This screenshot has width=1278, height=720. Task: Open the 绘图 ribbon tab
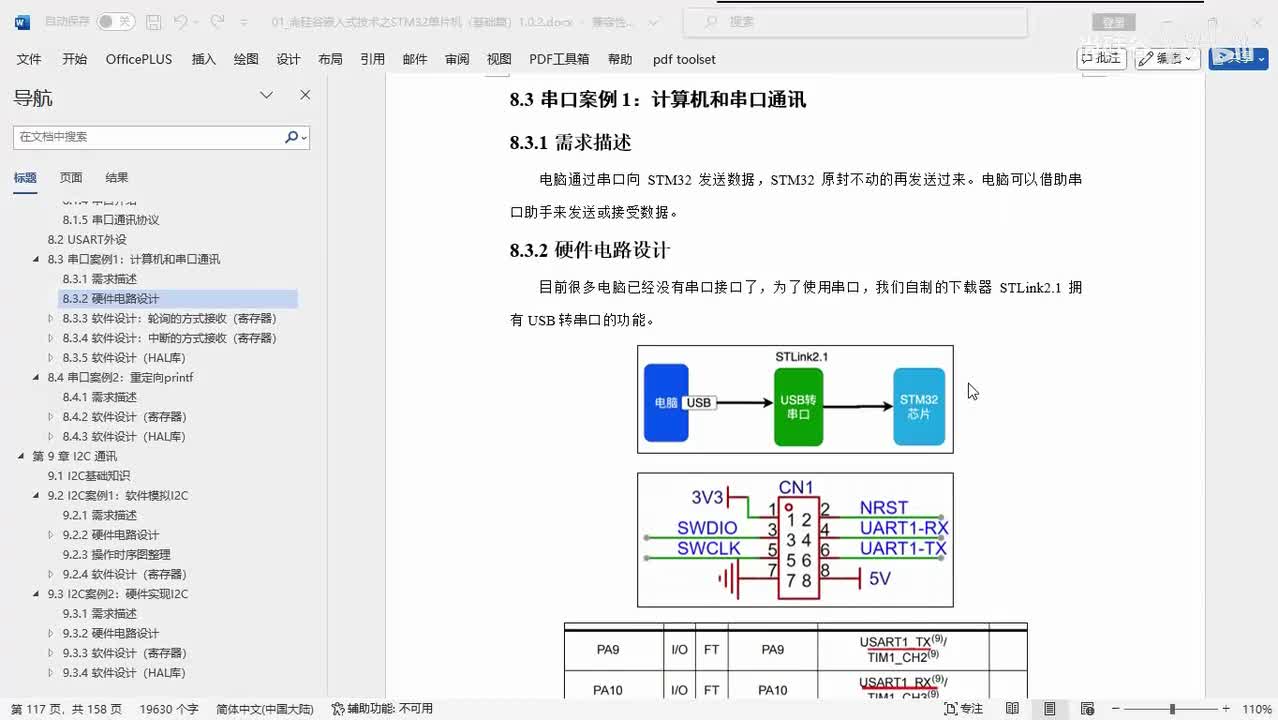pos(246,59)
